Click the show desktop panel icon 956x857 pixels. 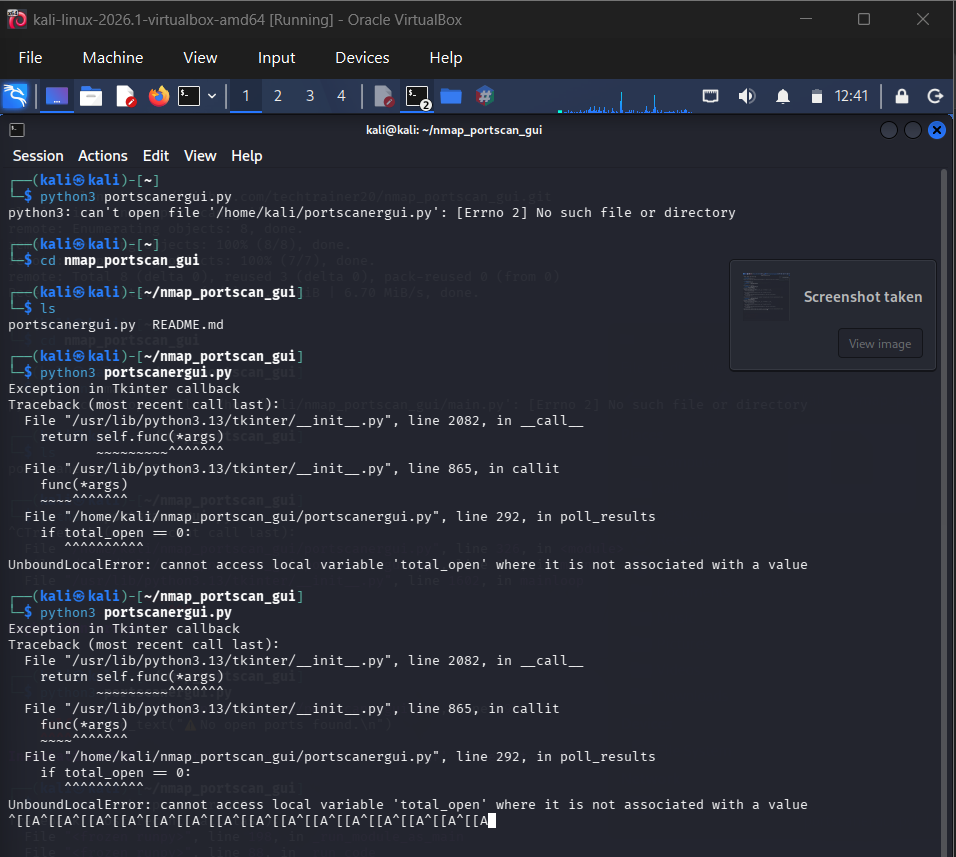click(57, 96)
